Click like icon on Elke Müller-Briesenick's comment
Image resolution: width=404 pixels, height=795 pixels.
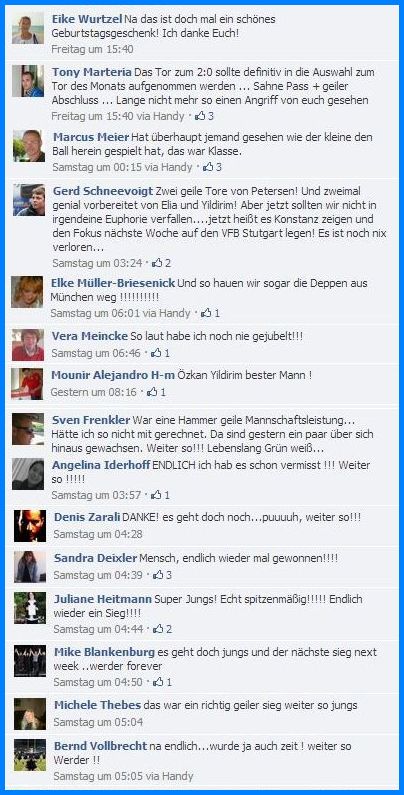[206, 313]
